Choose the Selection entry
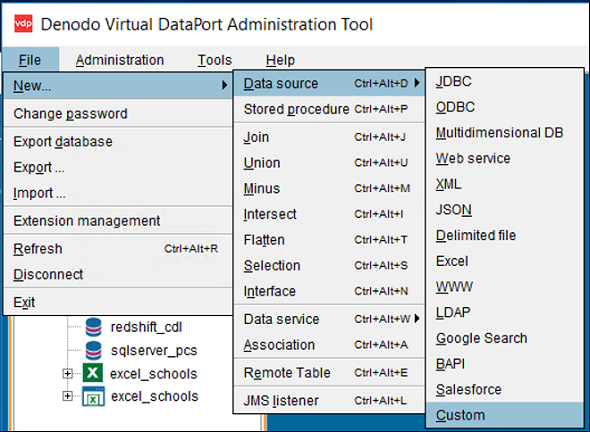The height and width of the screenshot is (432, 590). tap(329, 265)
